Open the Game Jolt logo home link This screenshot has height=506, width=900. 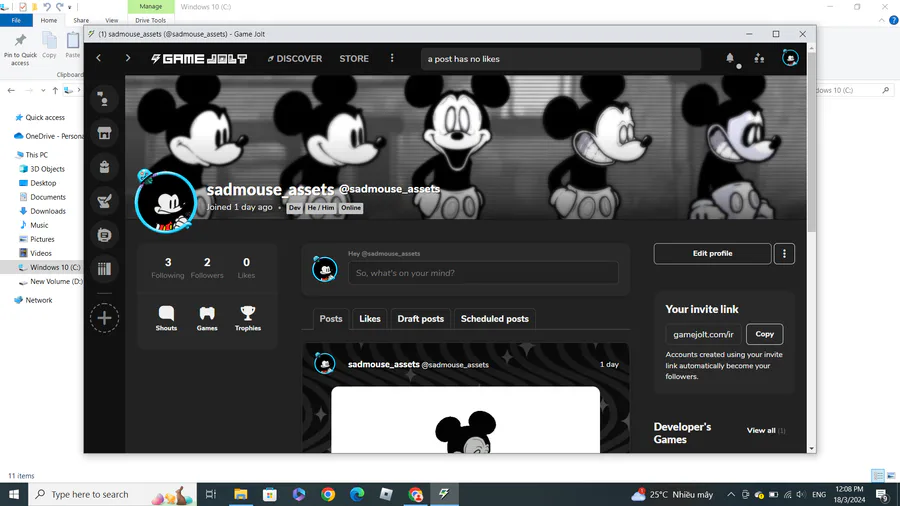(199, 59)
